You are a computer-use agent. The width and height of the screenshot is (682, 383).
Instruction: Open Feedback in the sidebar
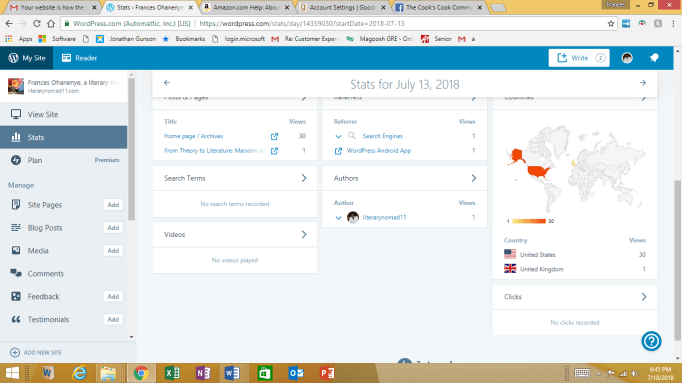[43, 296]
